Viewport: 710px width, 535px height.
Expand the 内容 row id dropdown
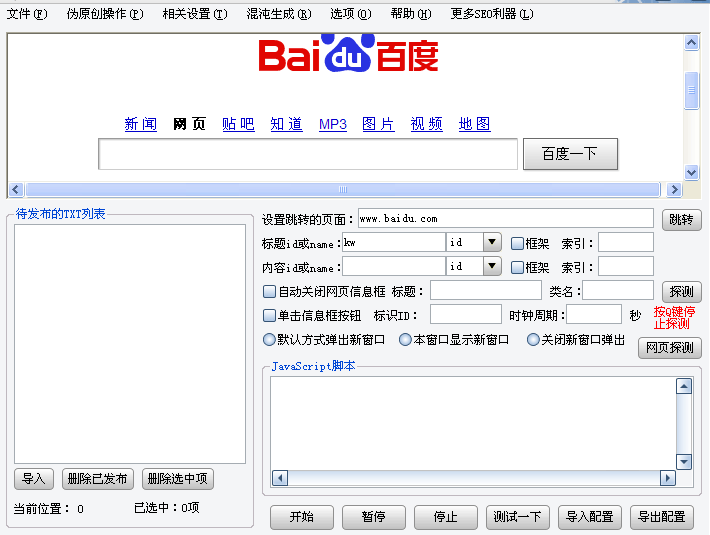click(x=492, y=267)
